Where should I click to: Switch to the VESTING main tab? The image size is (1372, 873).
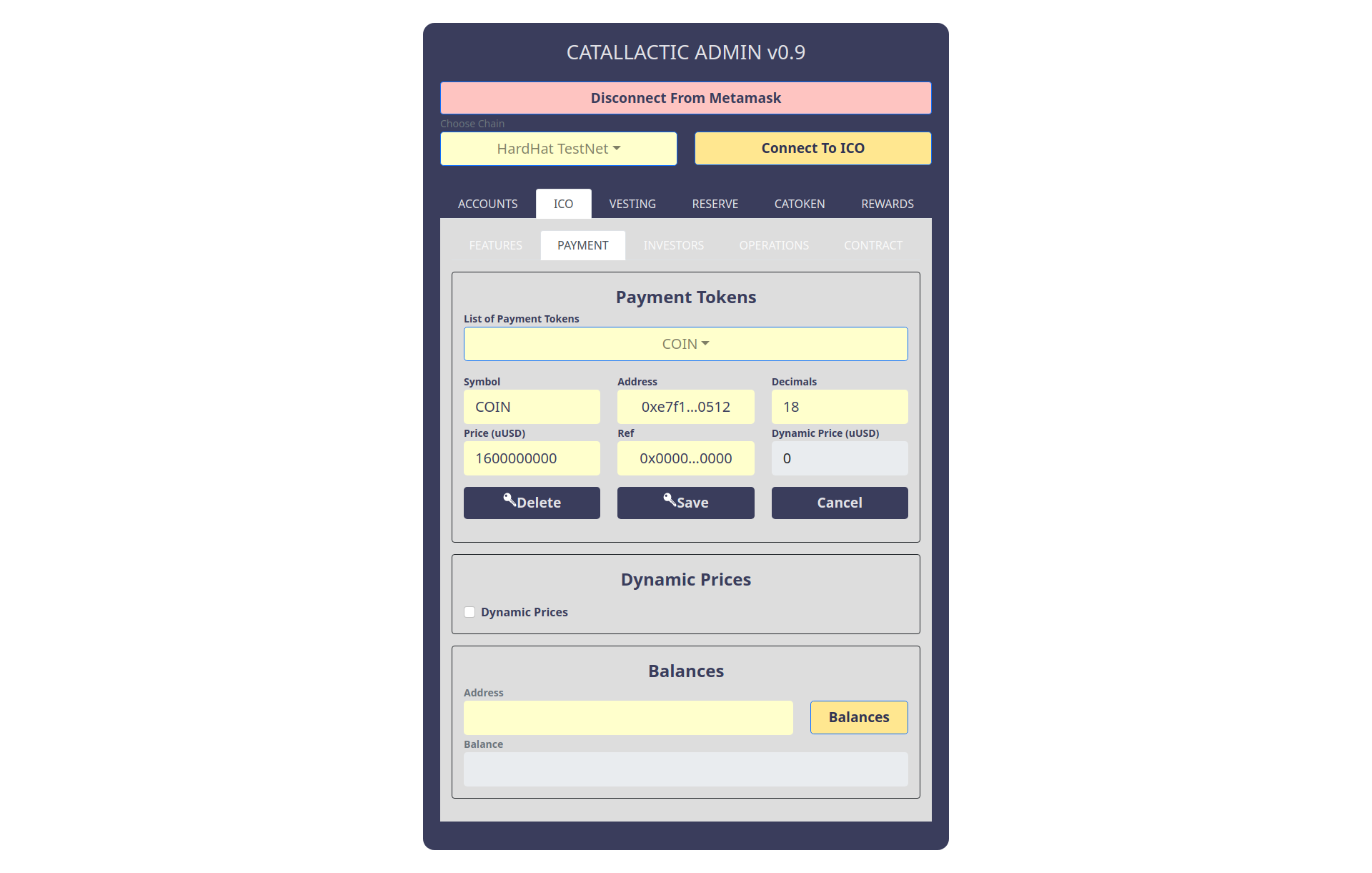click(x=632, y=203)
